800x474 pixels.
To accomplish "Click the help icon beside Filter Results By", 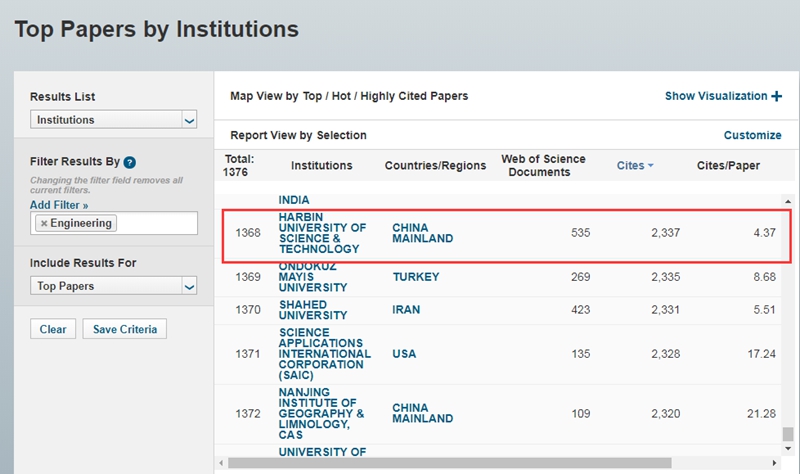I will pos(130,162).
